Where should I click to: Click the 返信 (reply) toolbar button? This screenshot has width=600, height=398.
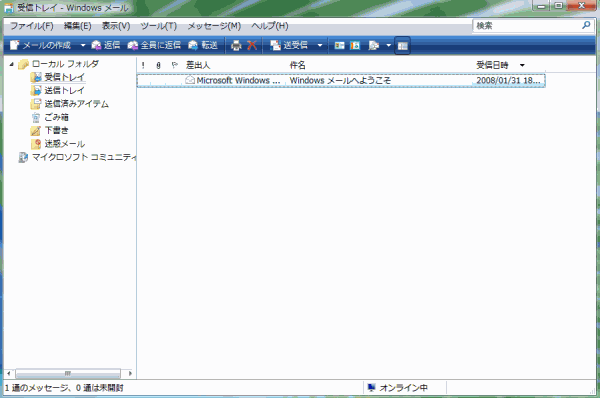click(106, 45)
